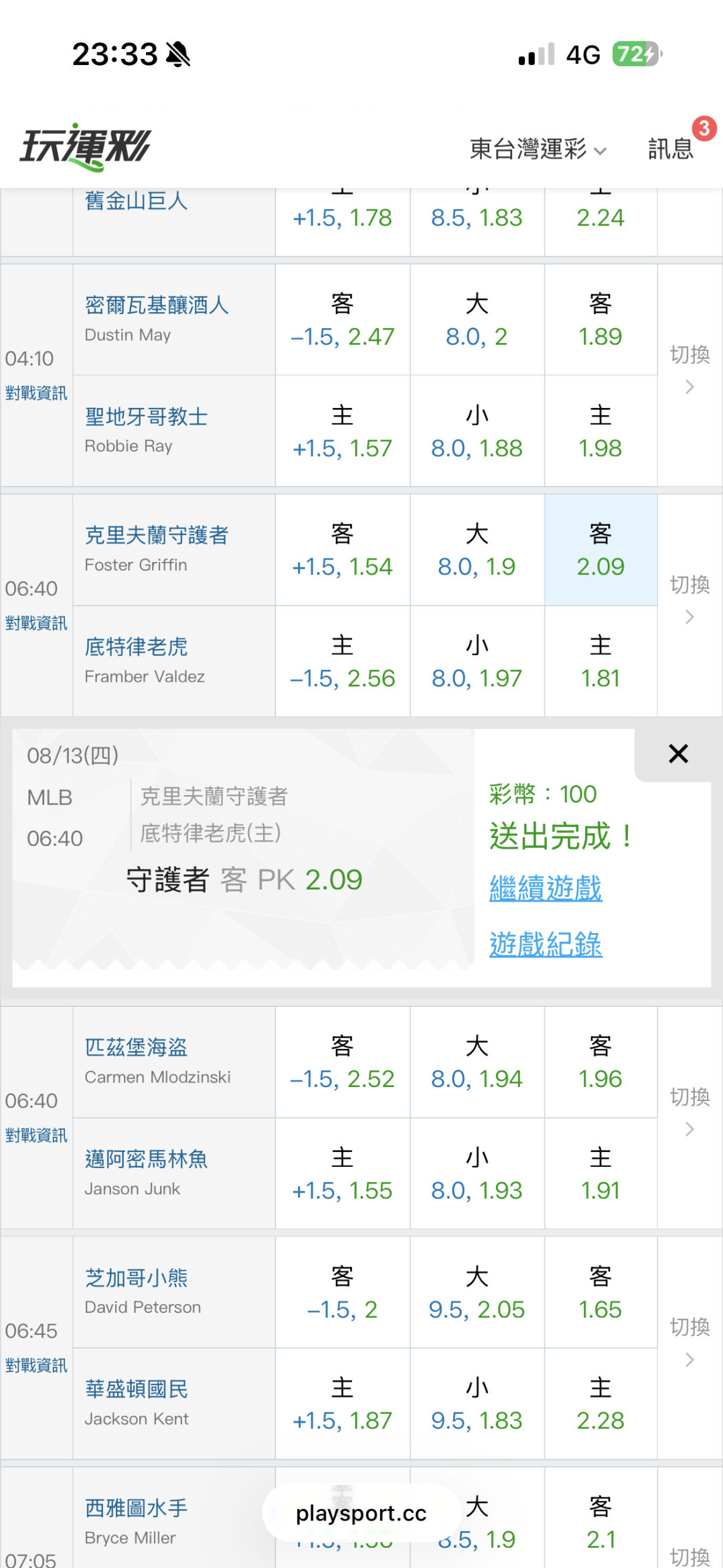Select Pirates game 大 8.0, 1.94 over

[477, 1062]
